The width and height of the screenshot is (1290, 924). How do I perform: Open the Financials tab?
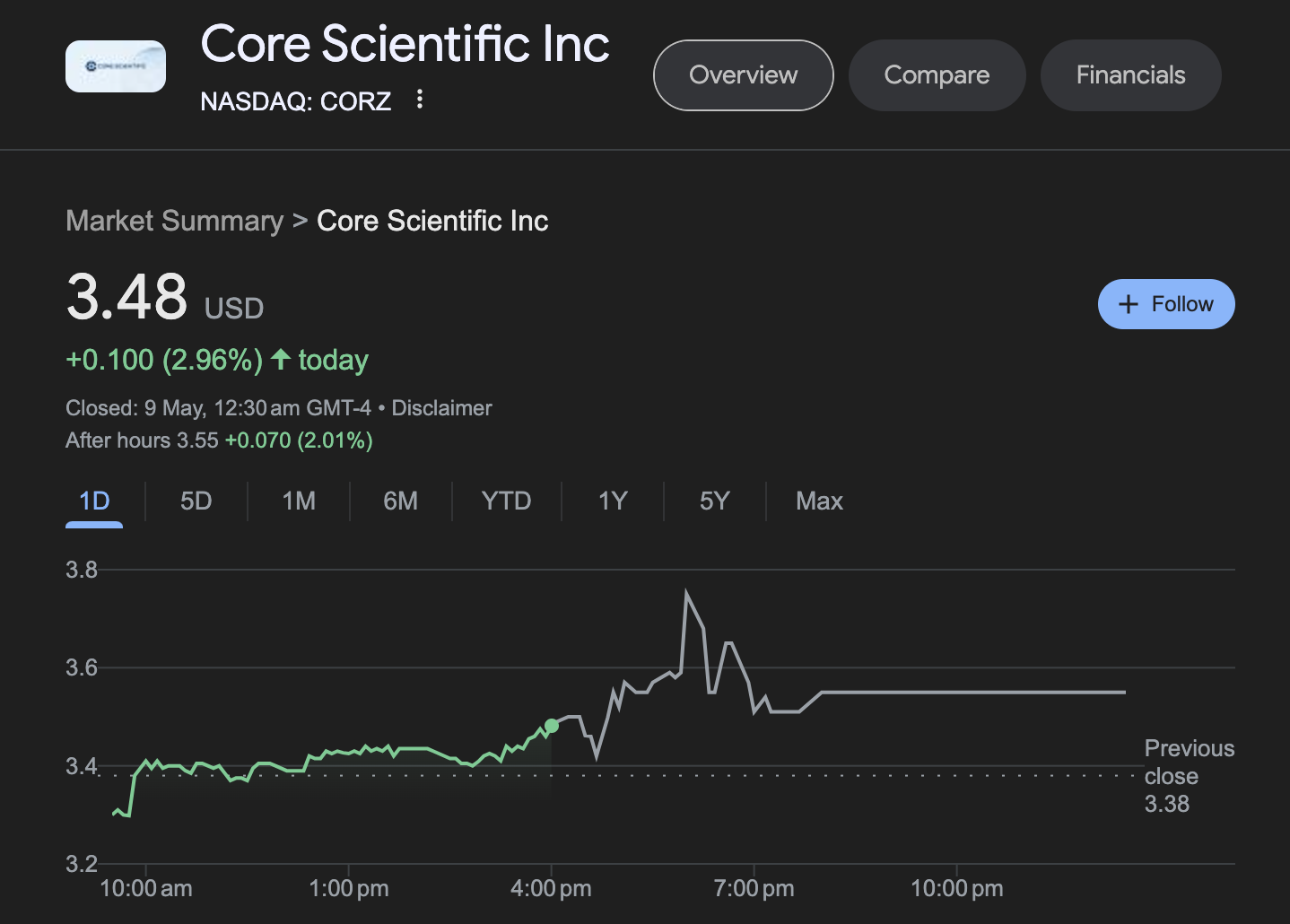[x=1130, y=75]
